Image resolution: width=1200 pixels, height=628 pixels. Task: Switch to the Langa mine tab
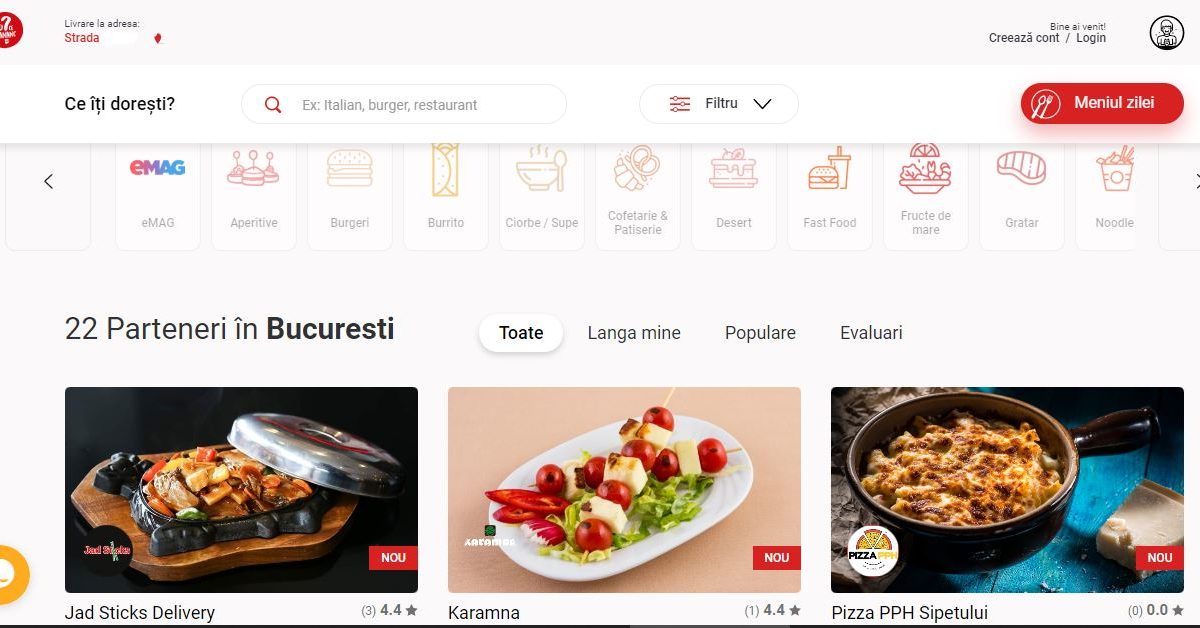click(634, 333)
